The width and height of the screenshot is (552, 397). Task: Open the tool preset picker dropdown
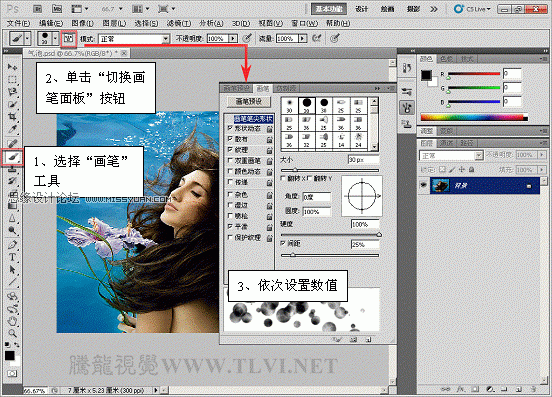tap(27, 38)
